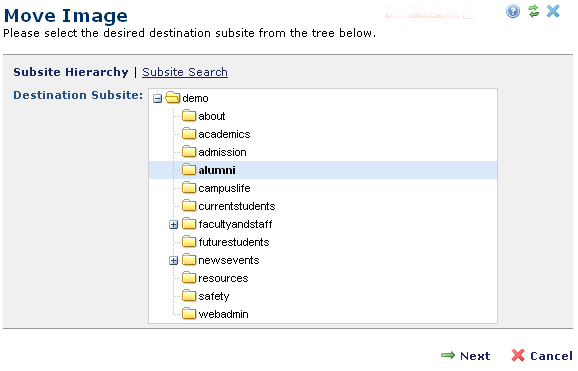
Task: Close the Move Image dialog
Action: (553, 11)
